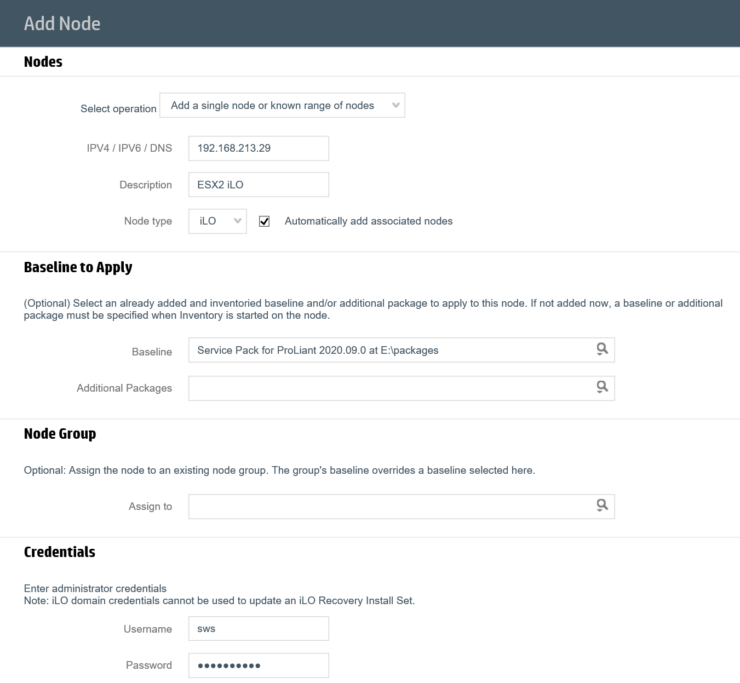Click the Additional Packages search magnifier icon
740x683 pixels.
[x=602, y=388]
